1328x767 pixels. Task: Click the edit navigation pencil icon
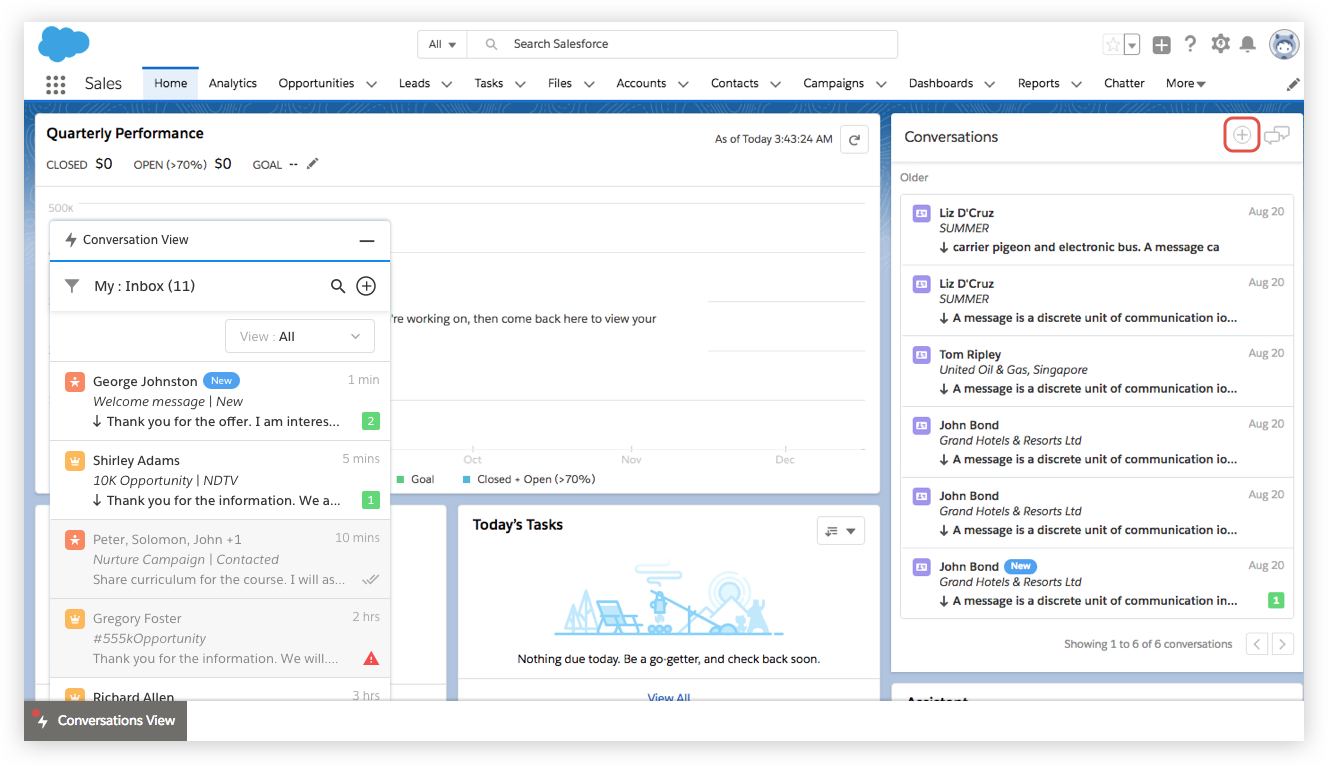(x=1293, y=85)
